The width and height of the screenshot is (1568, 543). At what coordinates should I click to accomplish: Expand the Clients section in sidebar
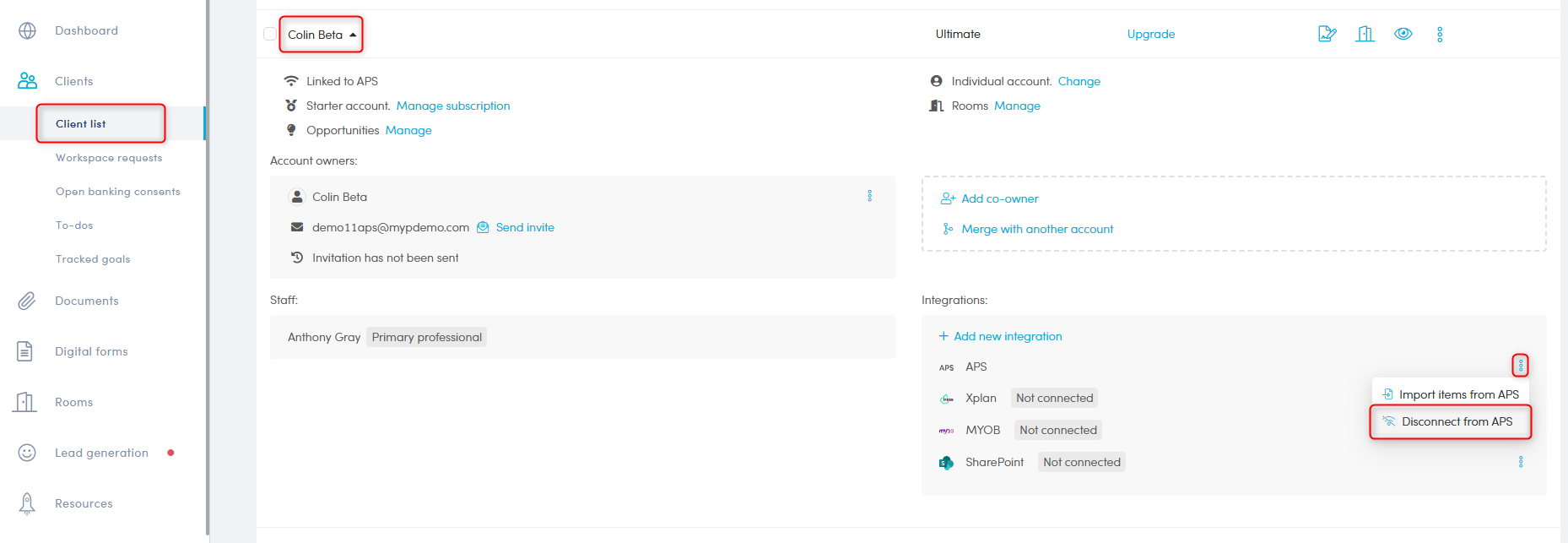click(73, 81)
